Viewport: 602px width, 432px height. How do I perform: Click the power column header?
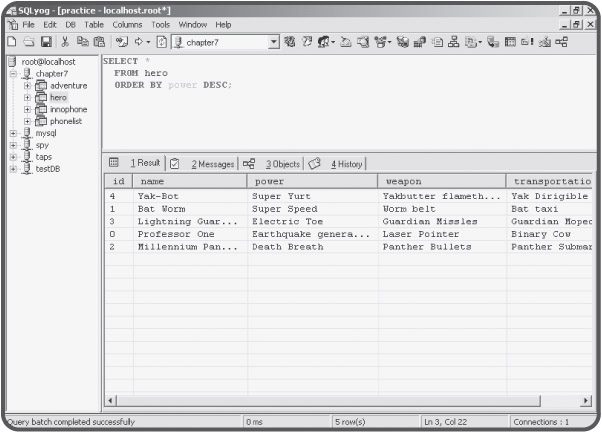pyautogui.click(x=312, y=181)
